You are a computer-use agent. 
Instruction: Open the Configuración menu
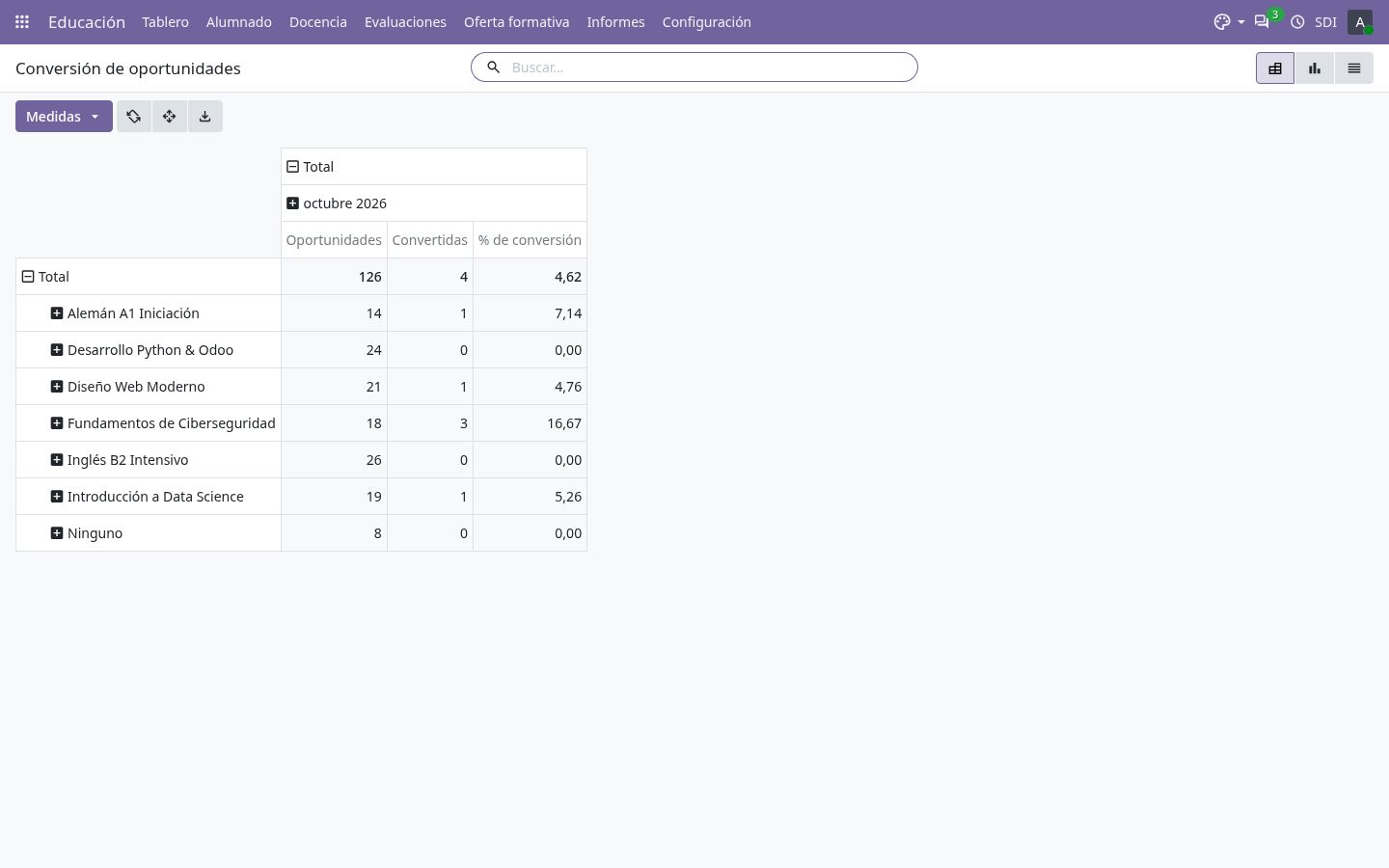(706, 21)
